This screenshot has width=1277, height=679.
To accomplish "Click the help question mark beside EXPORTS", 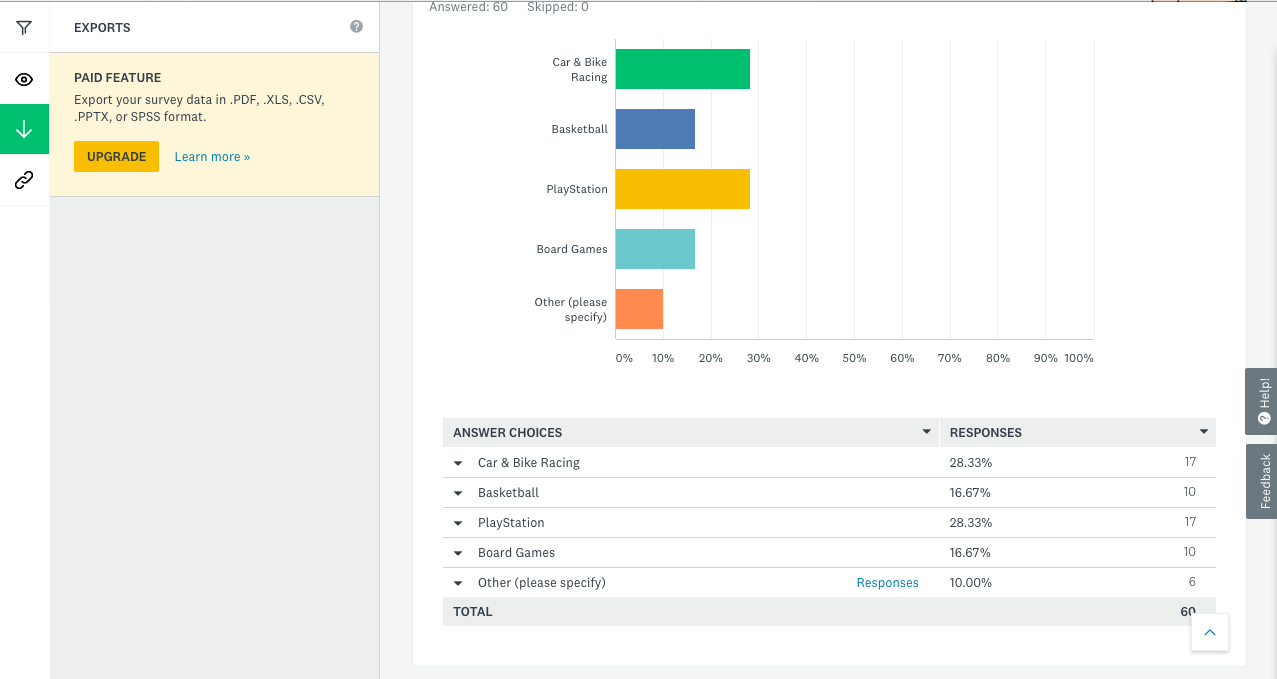I will 356,27.
